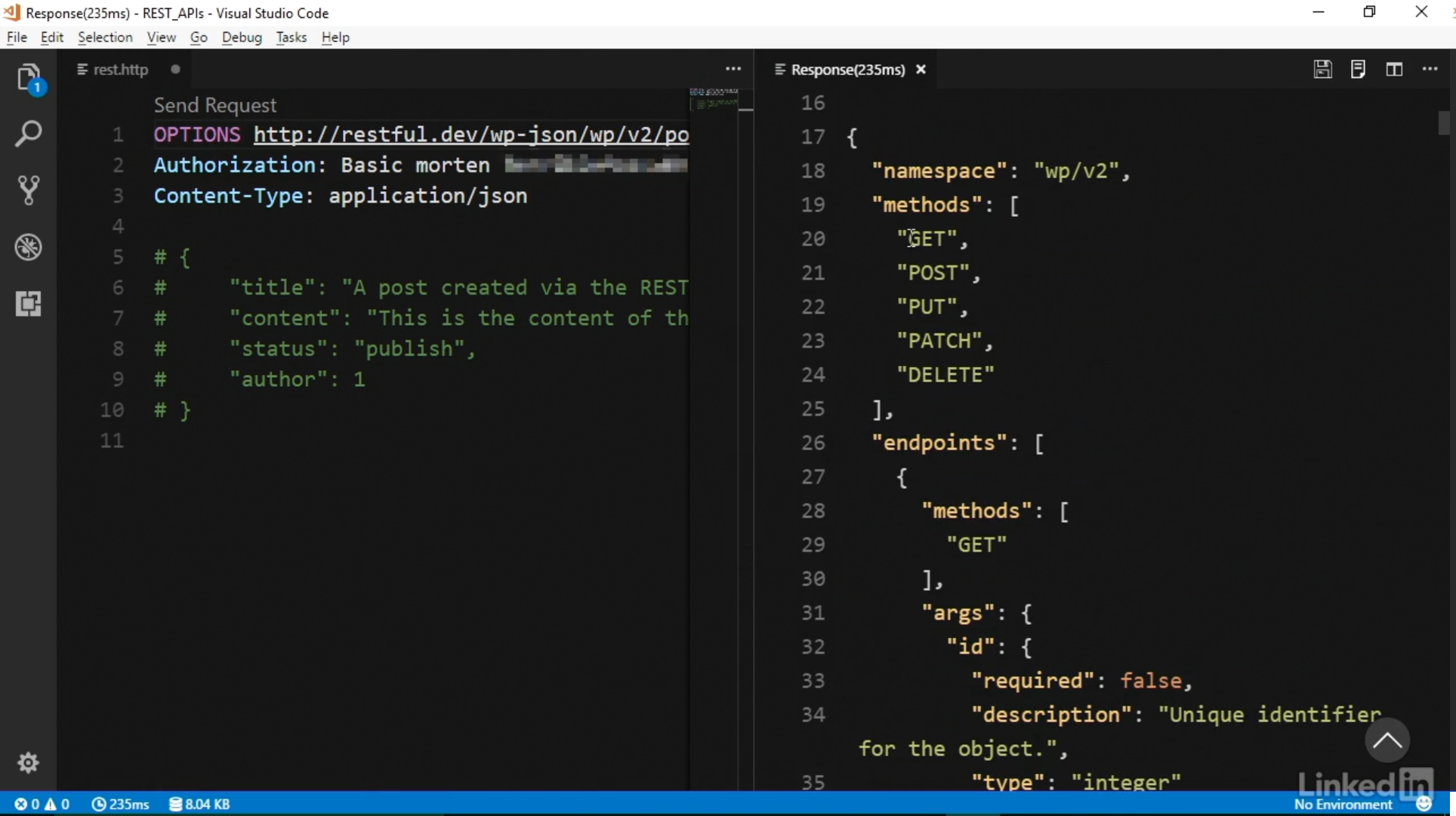Split the response editor
Image resolution: width=1456 pixels, height=816 pixels.
click(1394, 70)
